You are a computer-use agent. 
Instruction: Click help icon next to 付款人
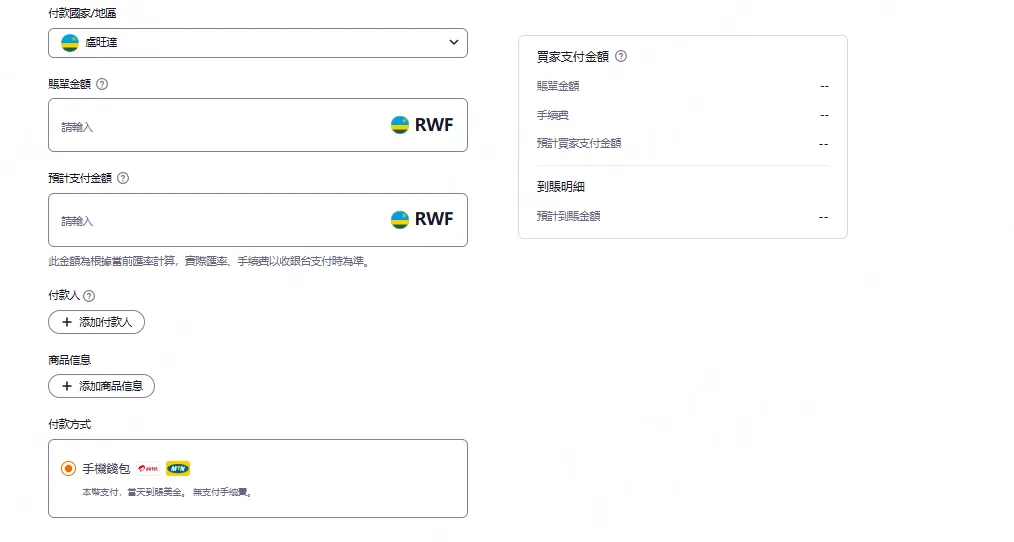[x=89, y=296]
